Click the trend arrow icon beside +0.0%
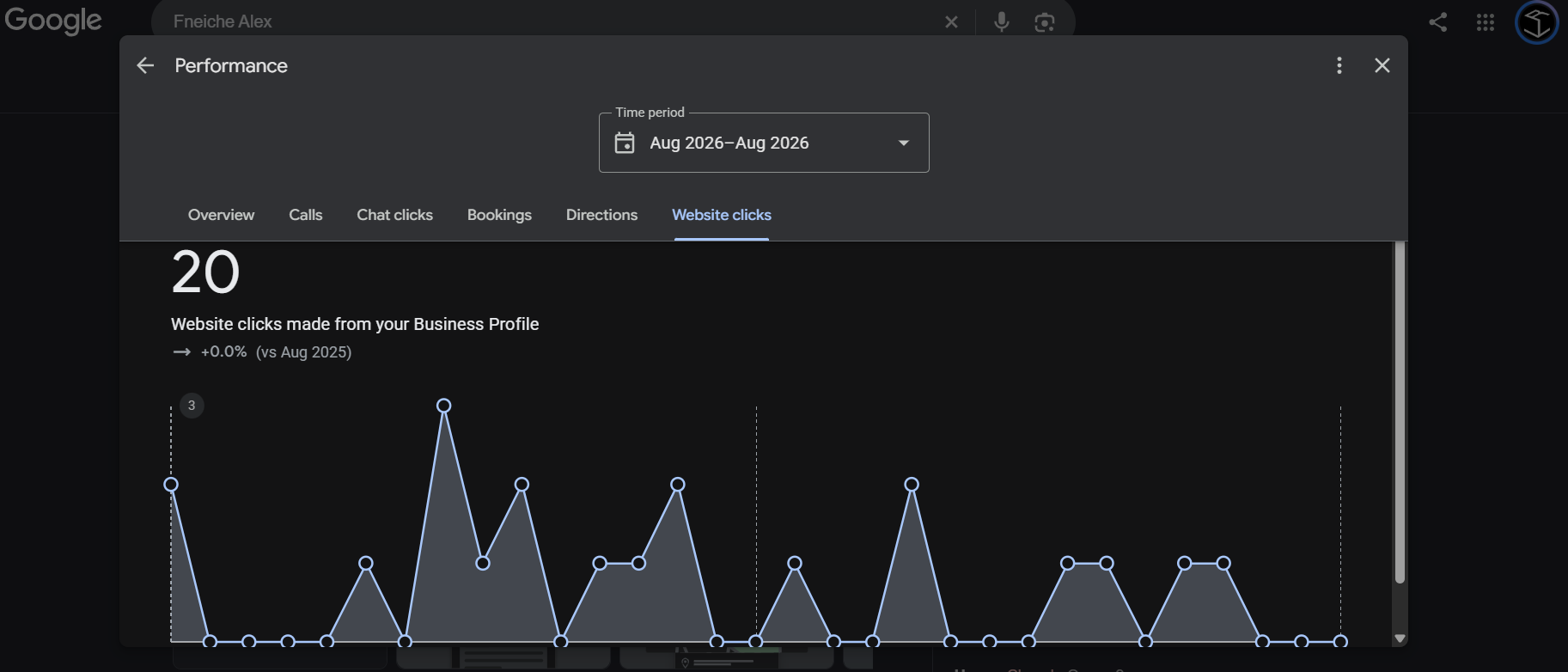The width and height of the screenshot is (1568, 672). pos(181,352)
